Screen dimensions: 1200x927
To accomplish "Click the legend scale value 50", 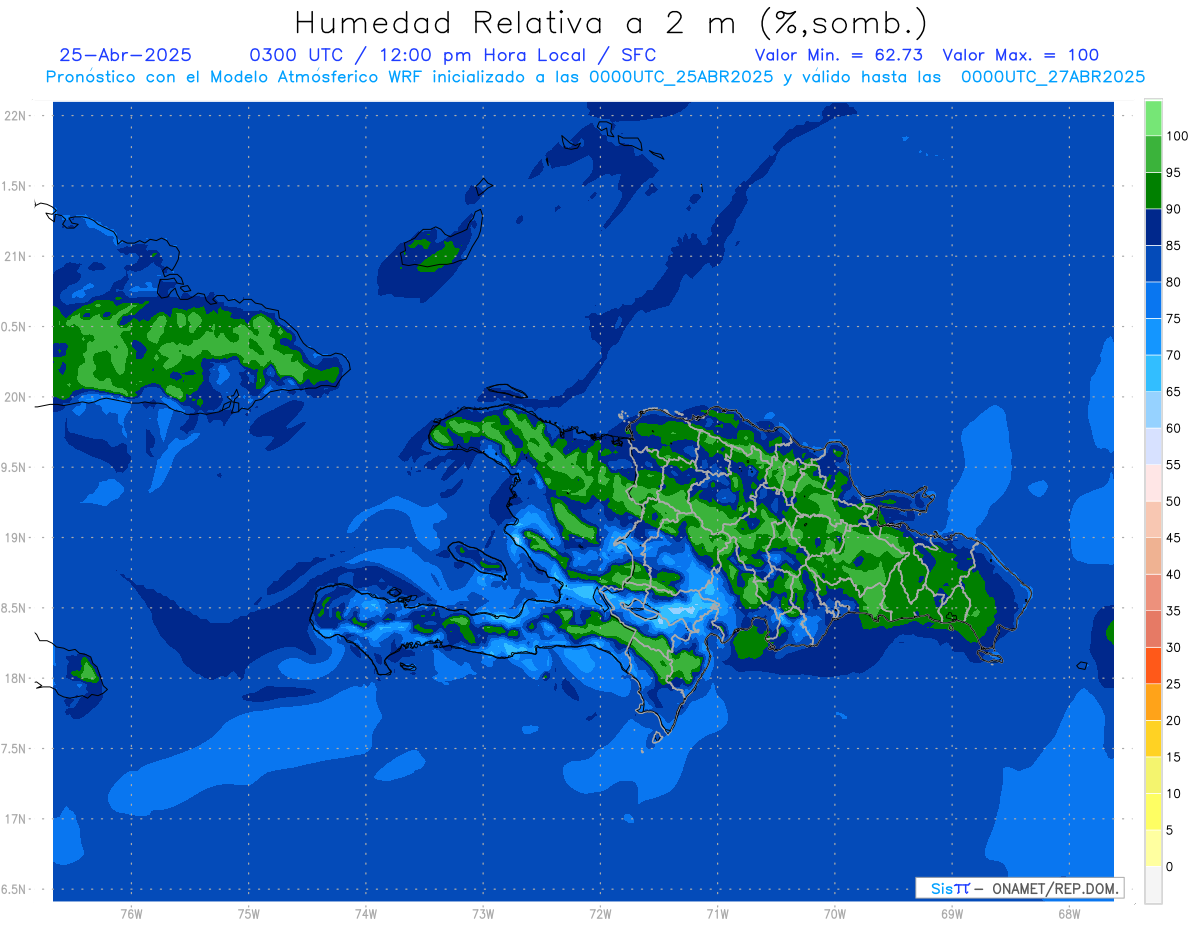I will click(1174, 501).
